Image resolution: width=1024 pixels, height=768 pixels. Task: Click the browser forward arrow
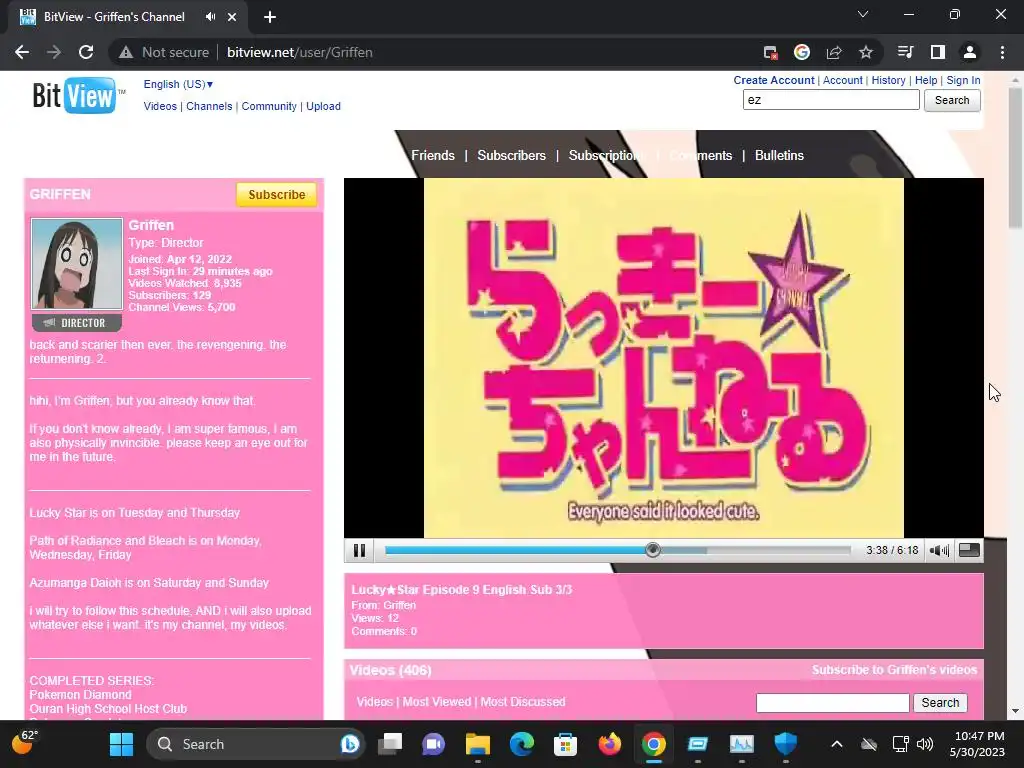click(x=54, y=52)
